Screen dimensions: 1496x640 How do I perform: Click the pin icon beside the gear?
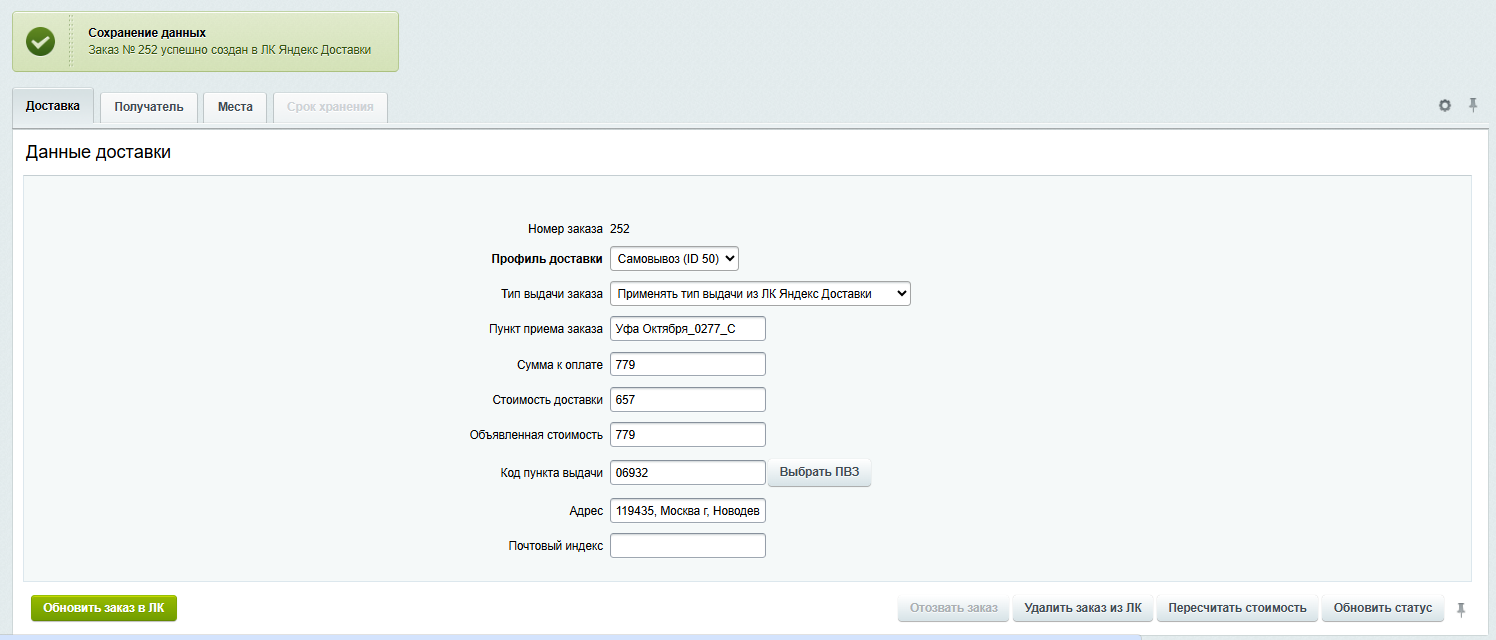tap(1473, 105)
